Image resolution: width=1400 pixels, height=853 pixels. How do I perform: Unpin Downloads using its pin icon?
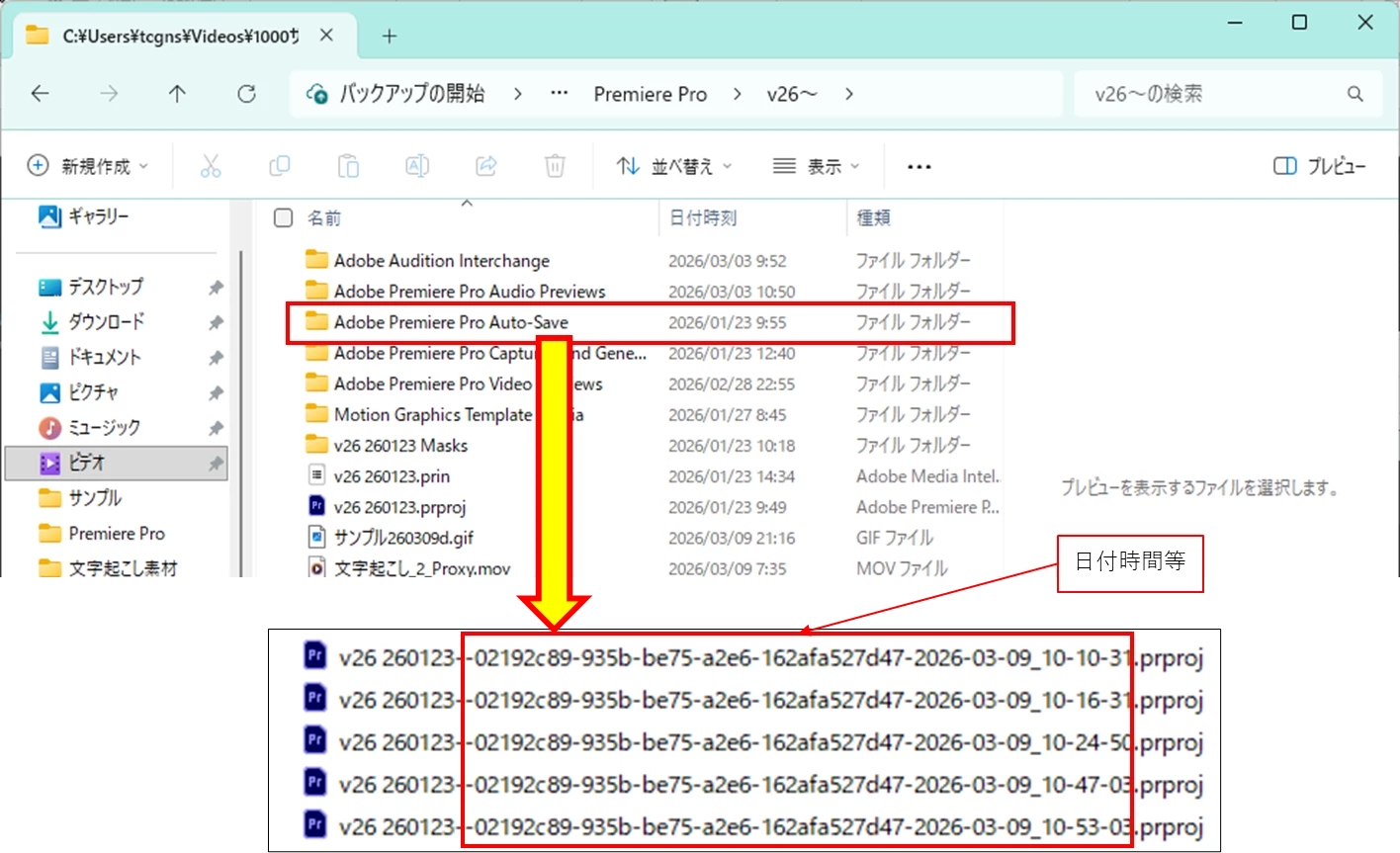pyautogui.click(x=216, y=323)
